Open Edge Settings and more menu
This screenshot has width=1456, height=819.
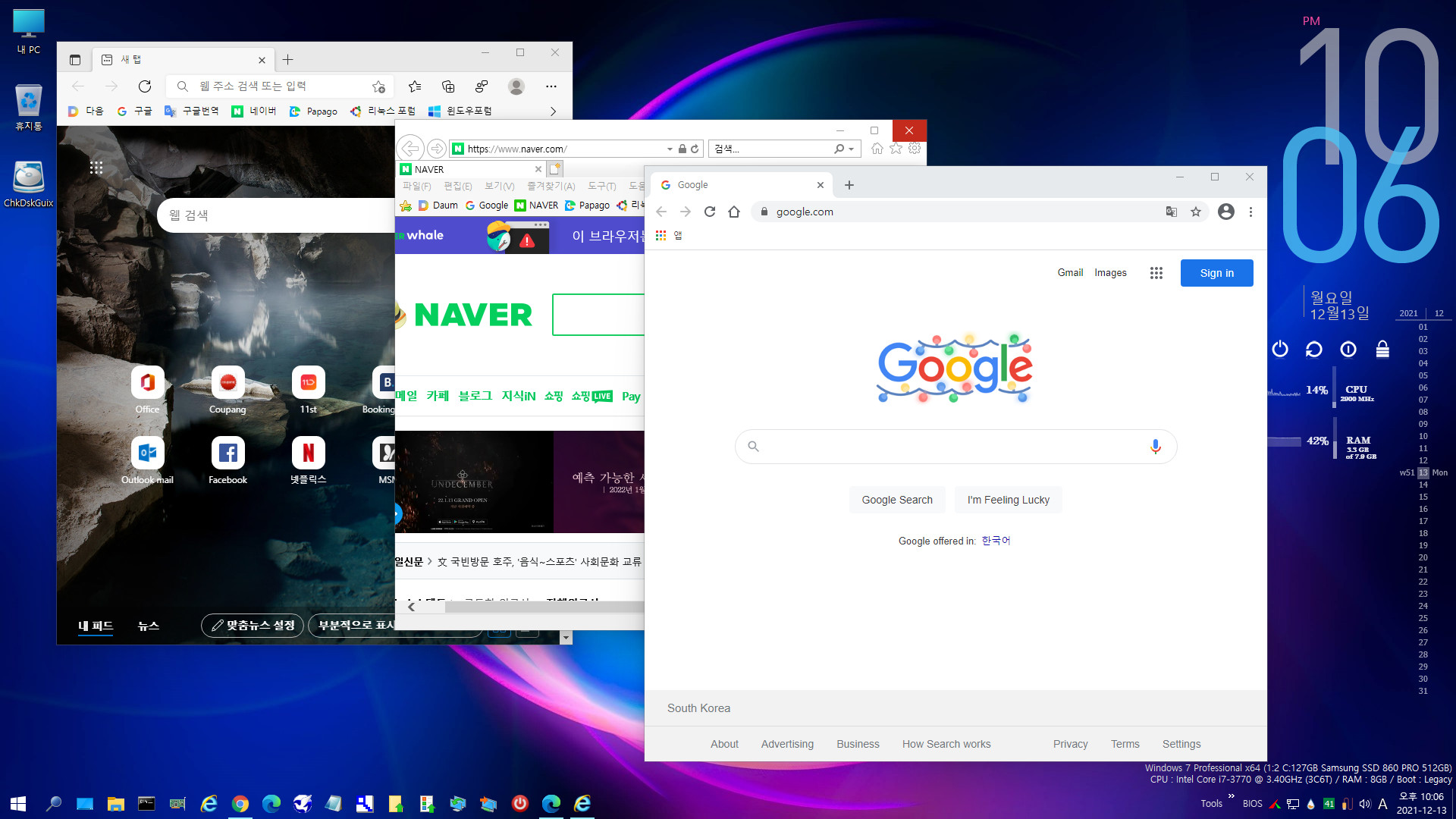(x=551, y=86)
